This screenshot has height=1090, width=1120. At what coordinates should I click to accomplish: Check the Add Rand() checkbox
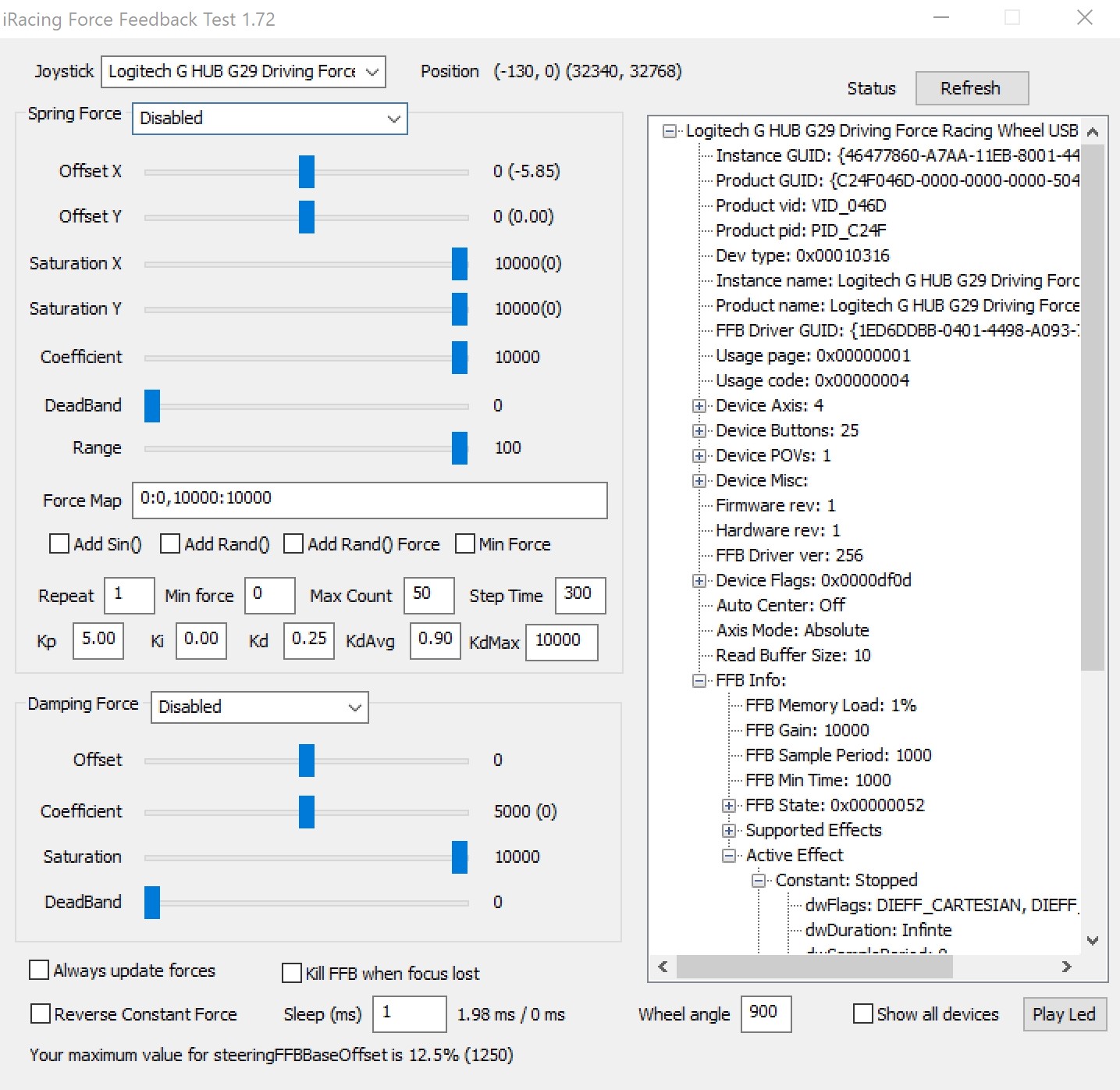[170, 543]
